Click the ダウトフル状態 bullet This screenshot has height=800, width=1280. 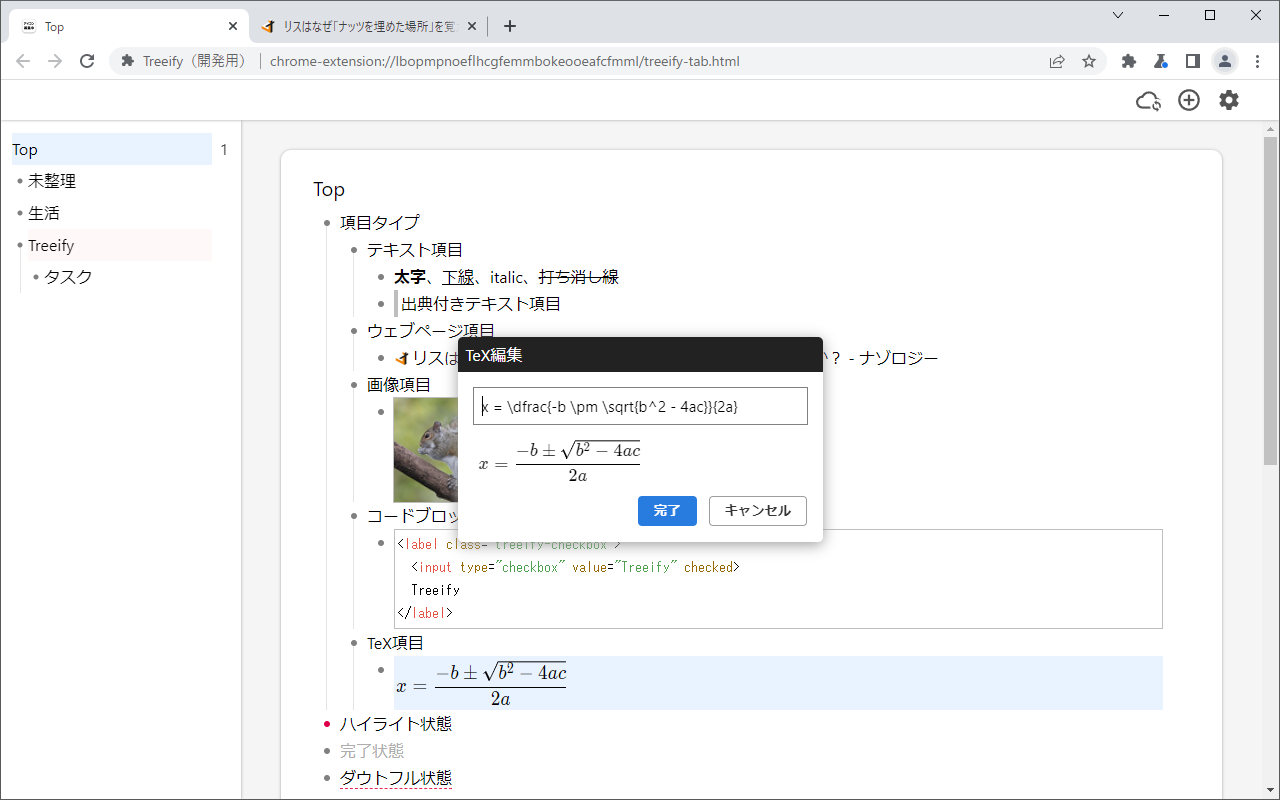tap(326, 777)
